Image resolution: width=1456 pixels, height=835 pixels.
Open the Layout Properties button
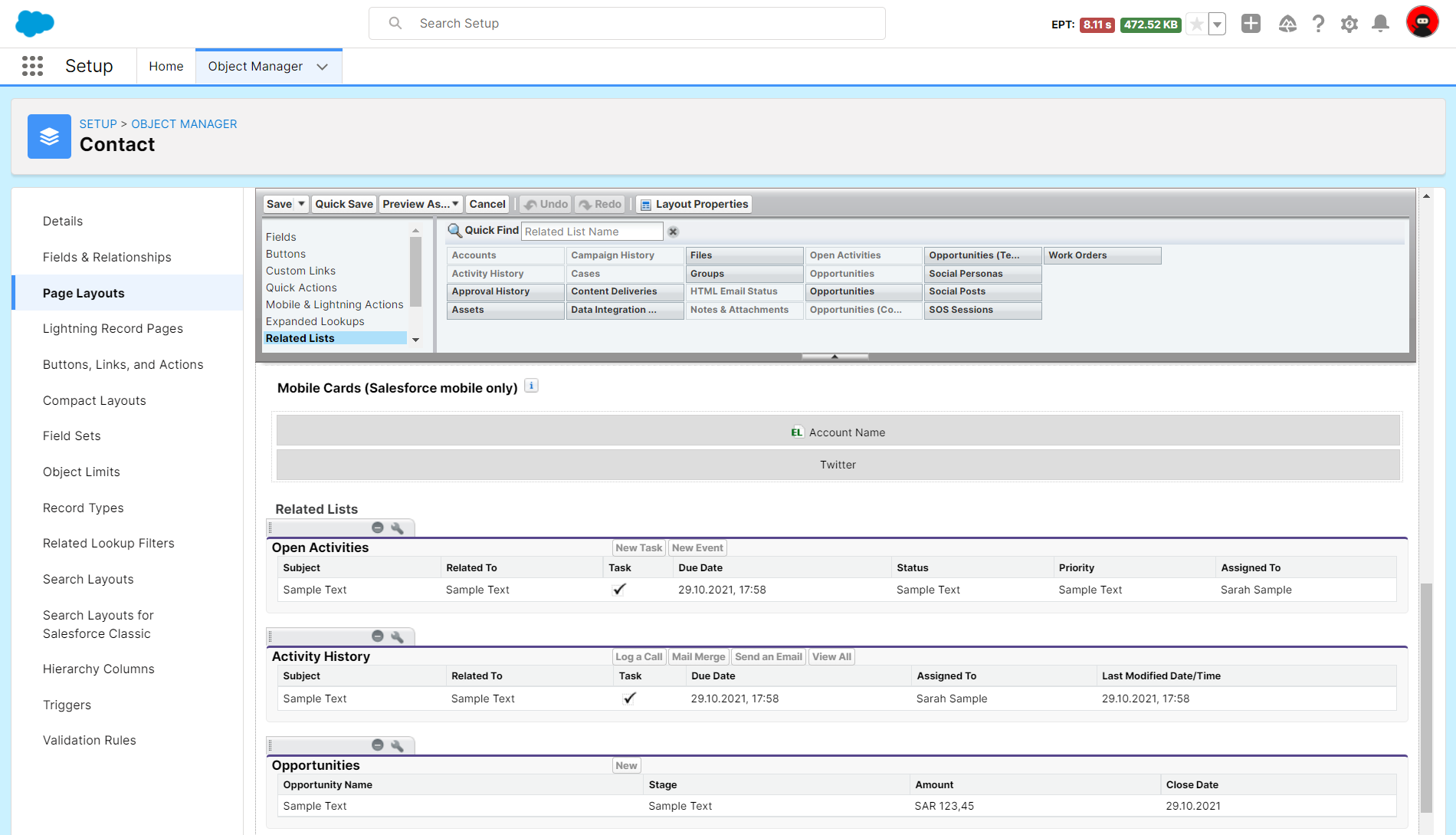tap(694, 204)
